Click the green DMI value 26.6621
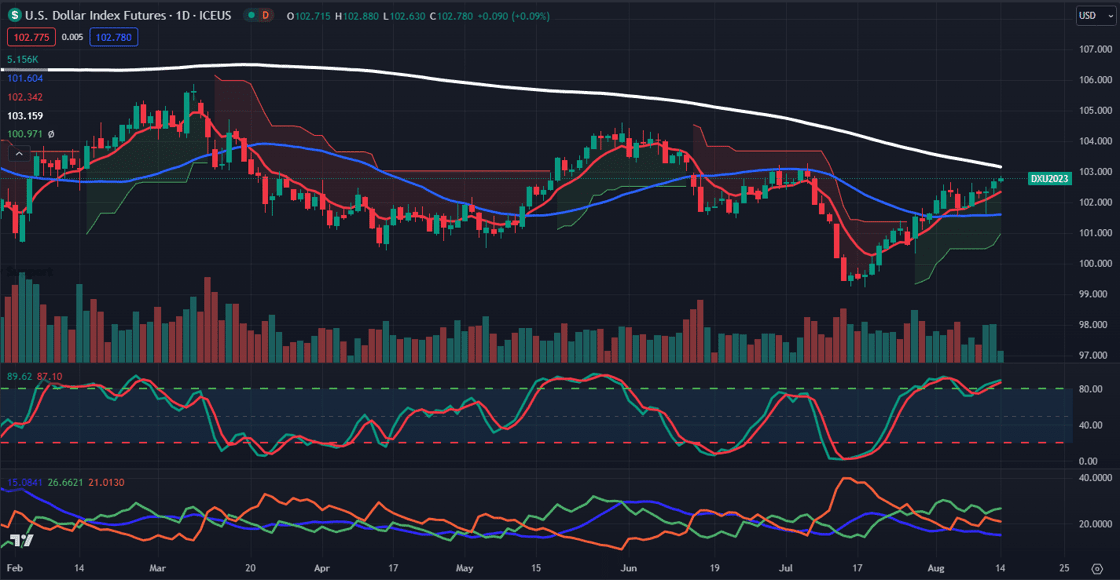The image size is (1120, 580). (x=63, y=483)
